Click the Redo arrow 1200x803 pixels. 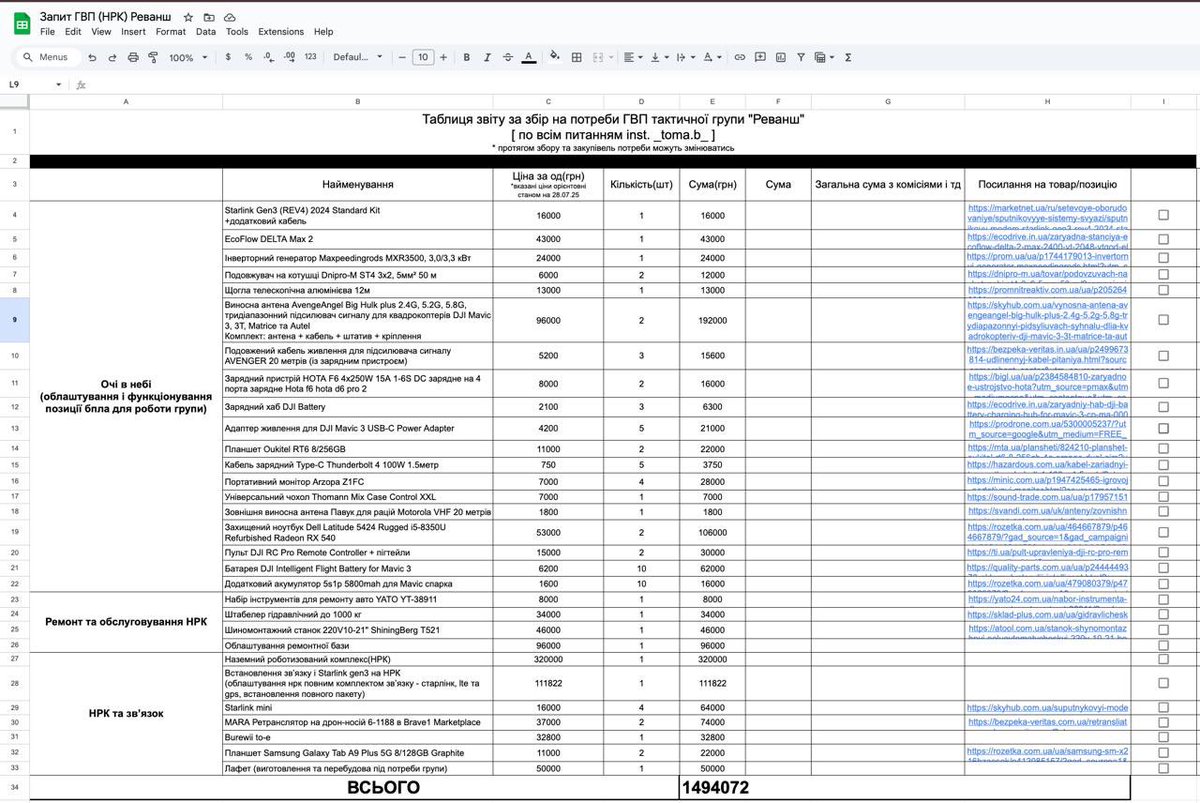(110, 58)
